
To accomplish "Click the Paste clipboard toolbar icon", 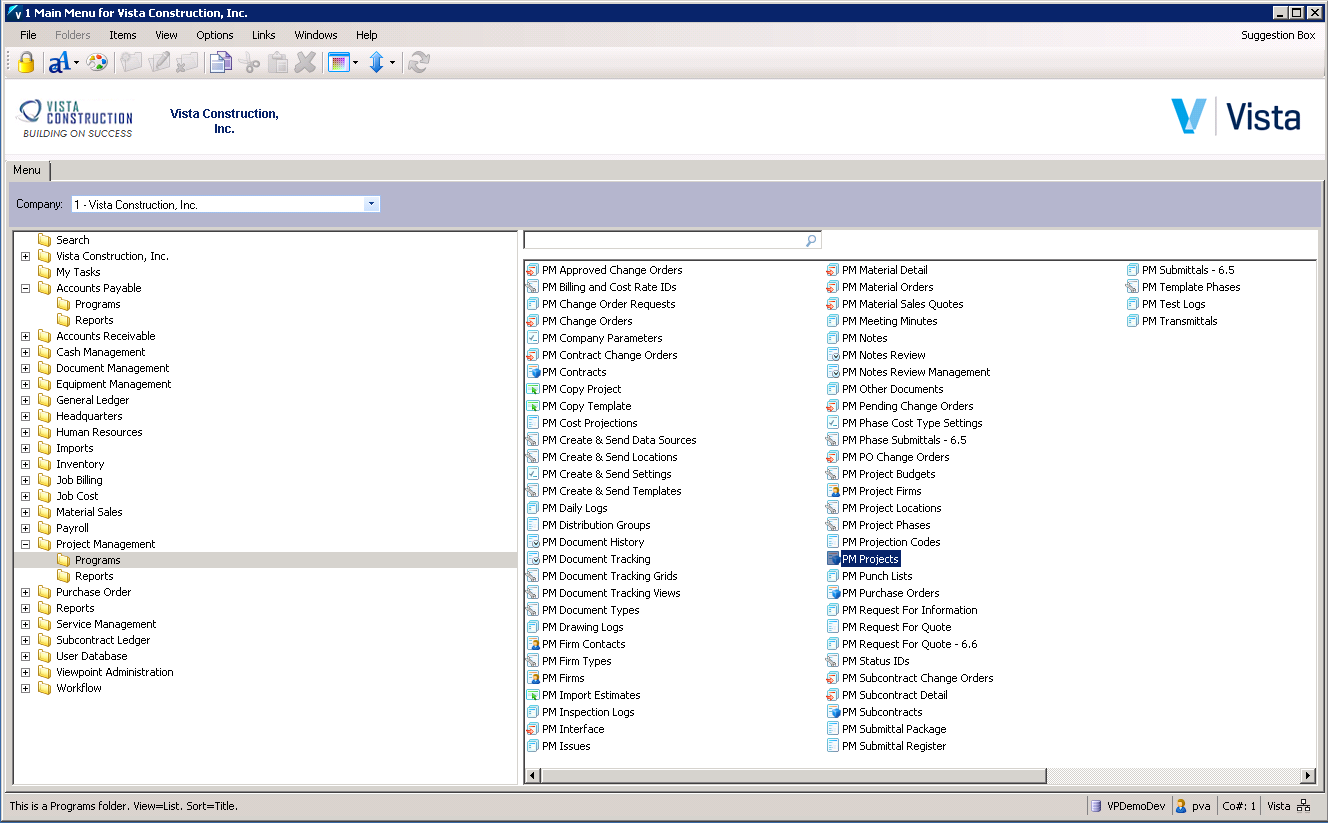I will click(278, 62).
